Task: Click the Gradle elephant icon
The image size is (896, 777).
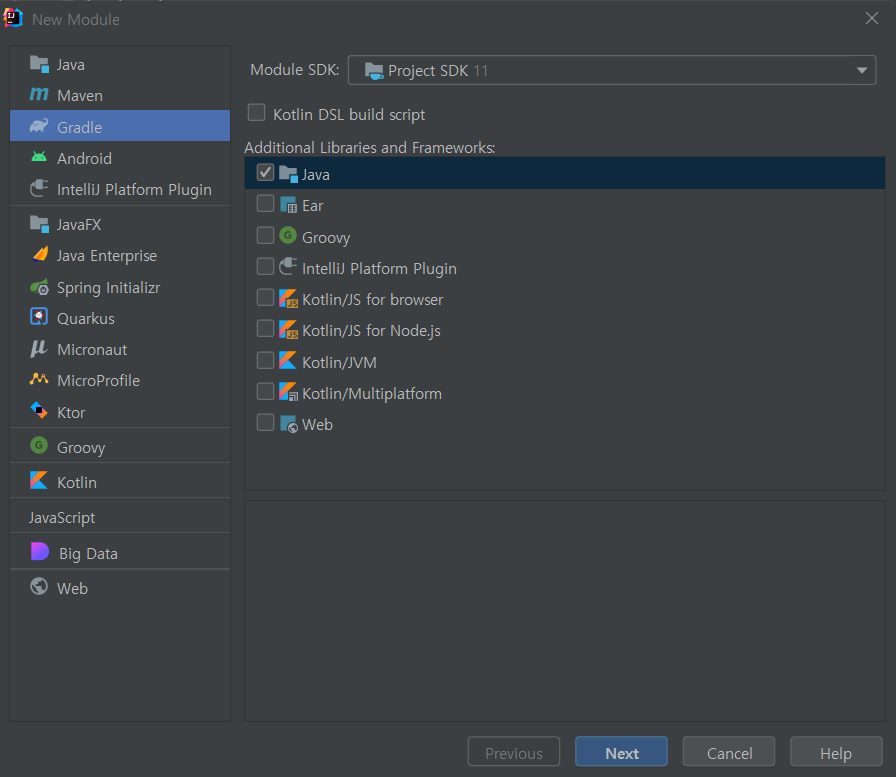Action: pyautogui.click(x=39, y=126)
